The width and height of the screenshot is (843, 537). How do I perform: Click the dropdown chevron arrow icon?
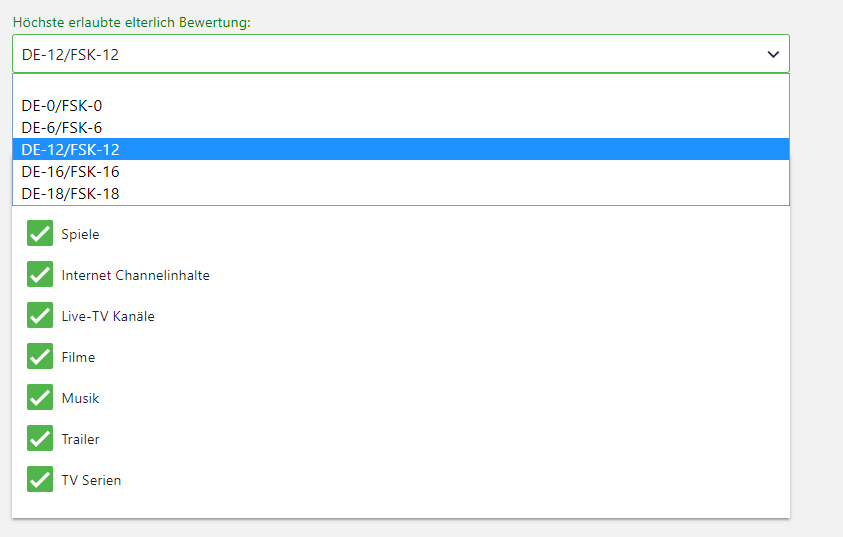coord(773,54)
